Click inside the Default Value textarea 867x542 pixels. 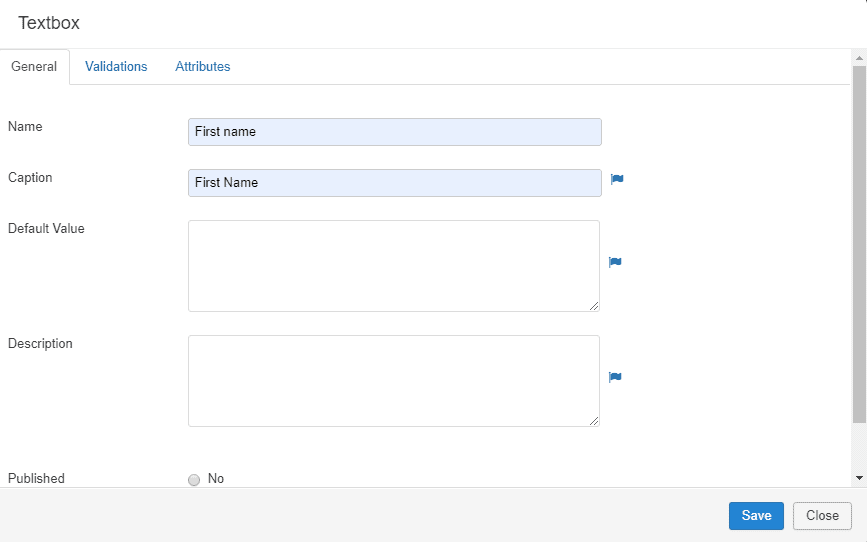394,265
